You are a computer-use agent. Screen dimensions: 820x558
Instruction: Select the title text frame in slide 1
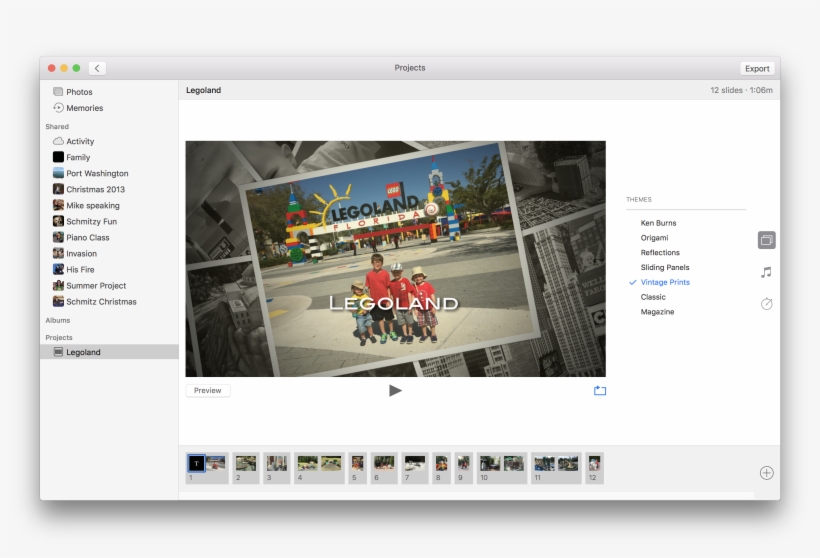click(x=197, y=463)
